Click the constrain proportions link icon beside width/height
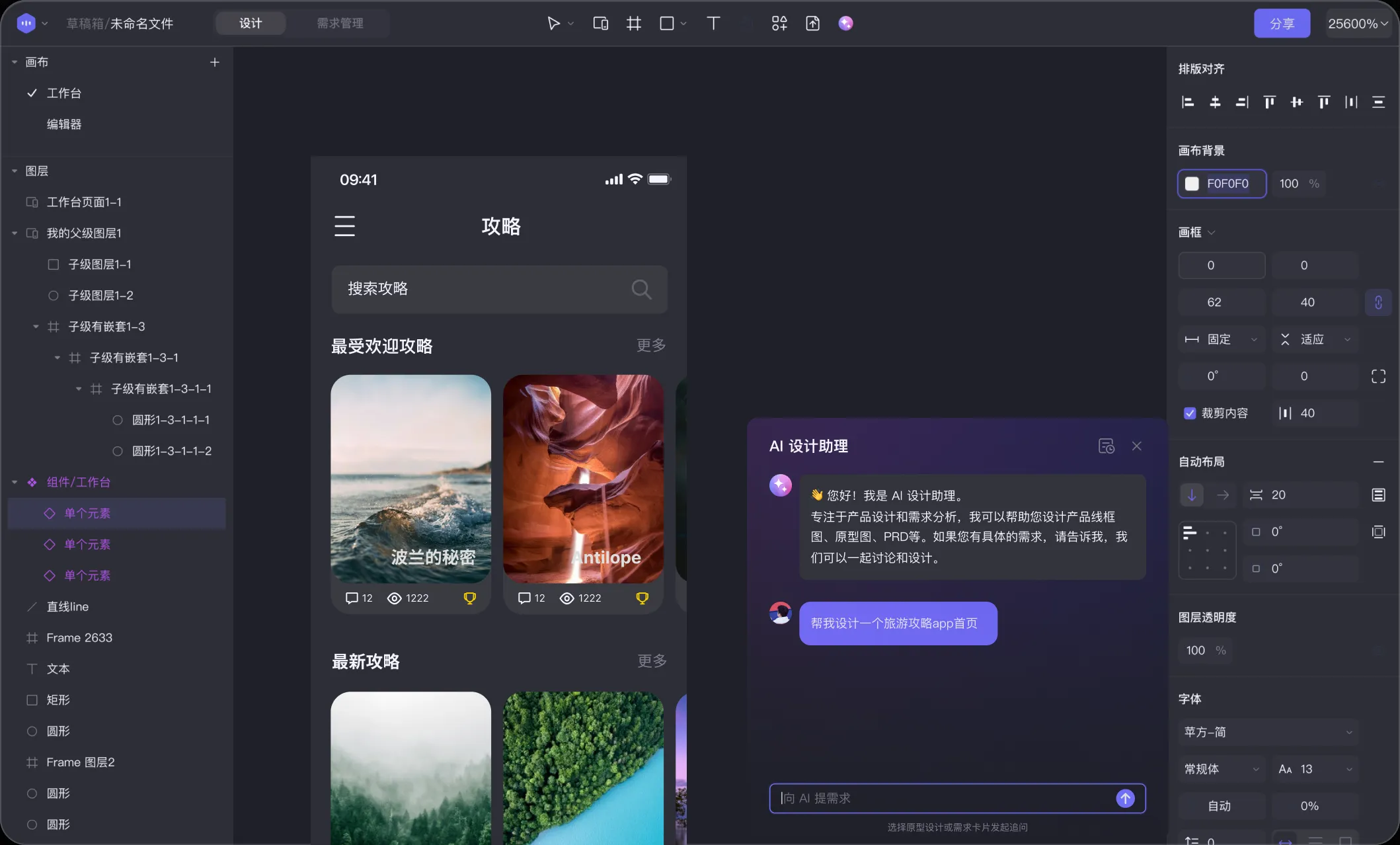This screenshot has width=1400, height=845. [x=1379, y=302]
